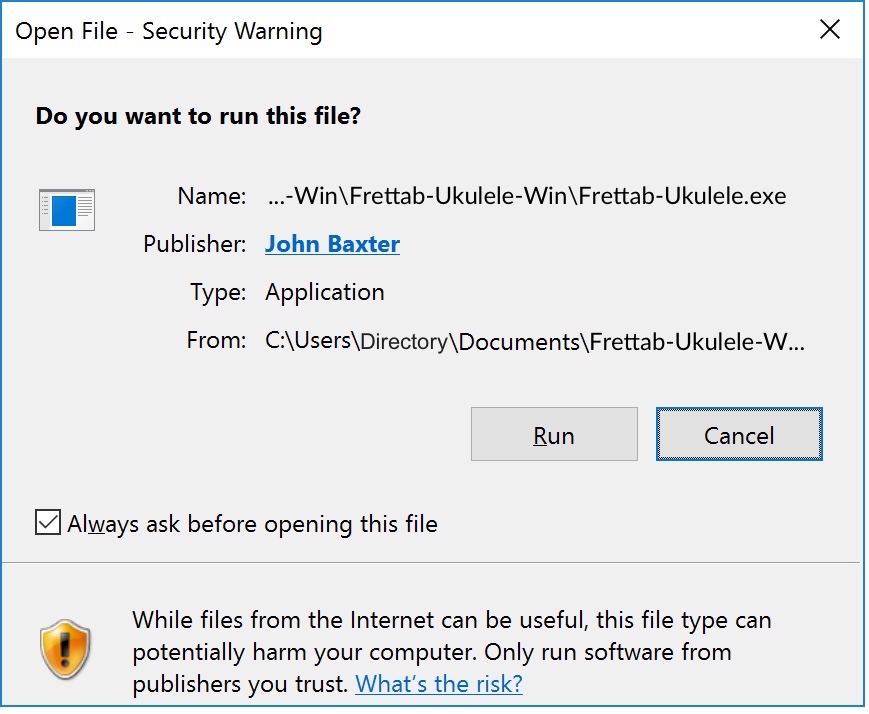This screenshot has height=714, width=869.
Task: Click the Name field label
Action: pos(212,196)
